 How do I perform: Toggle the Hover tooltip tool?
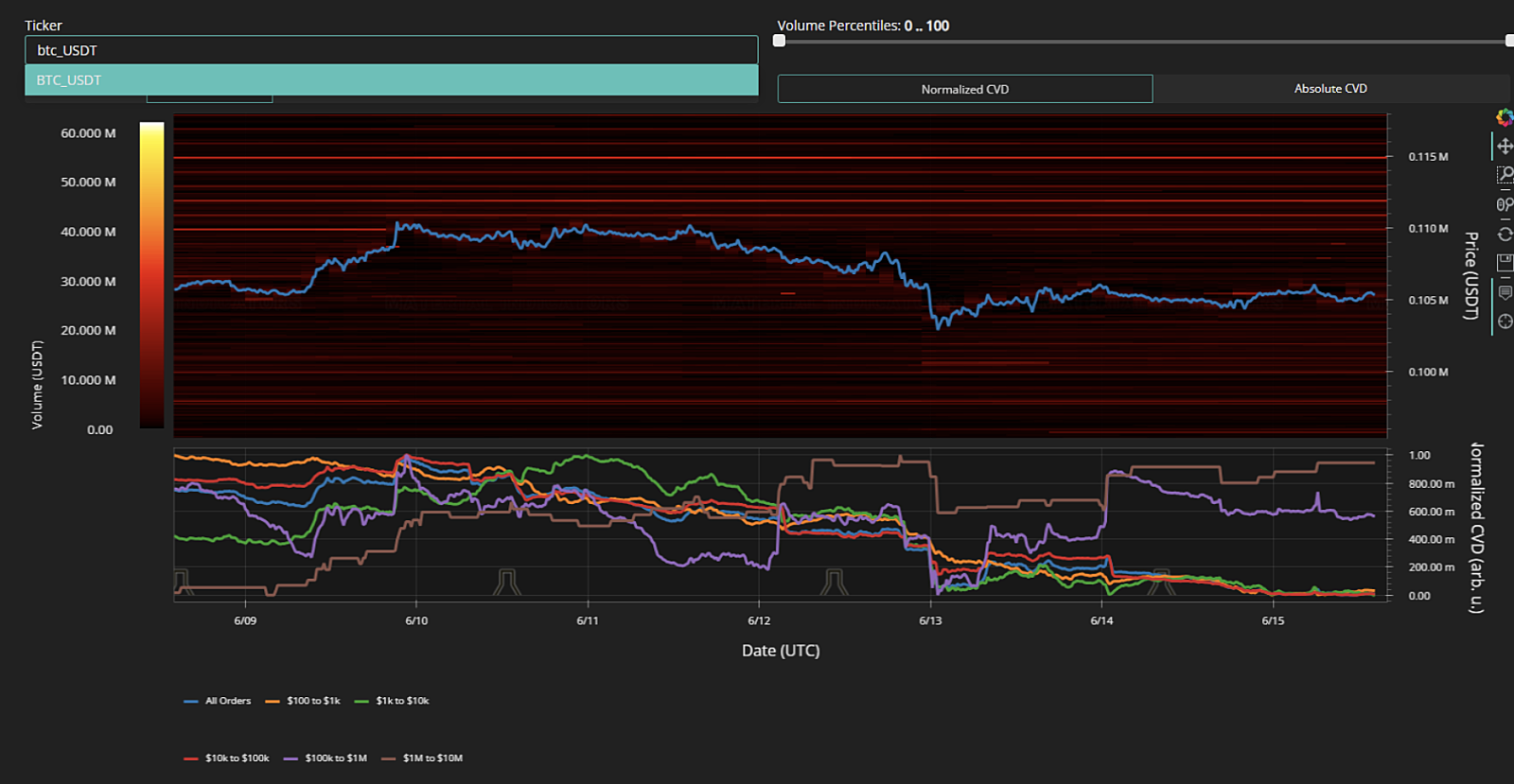click(x=1505, y=293)
